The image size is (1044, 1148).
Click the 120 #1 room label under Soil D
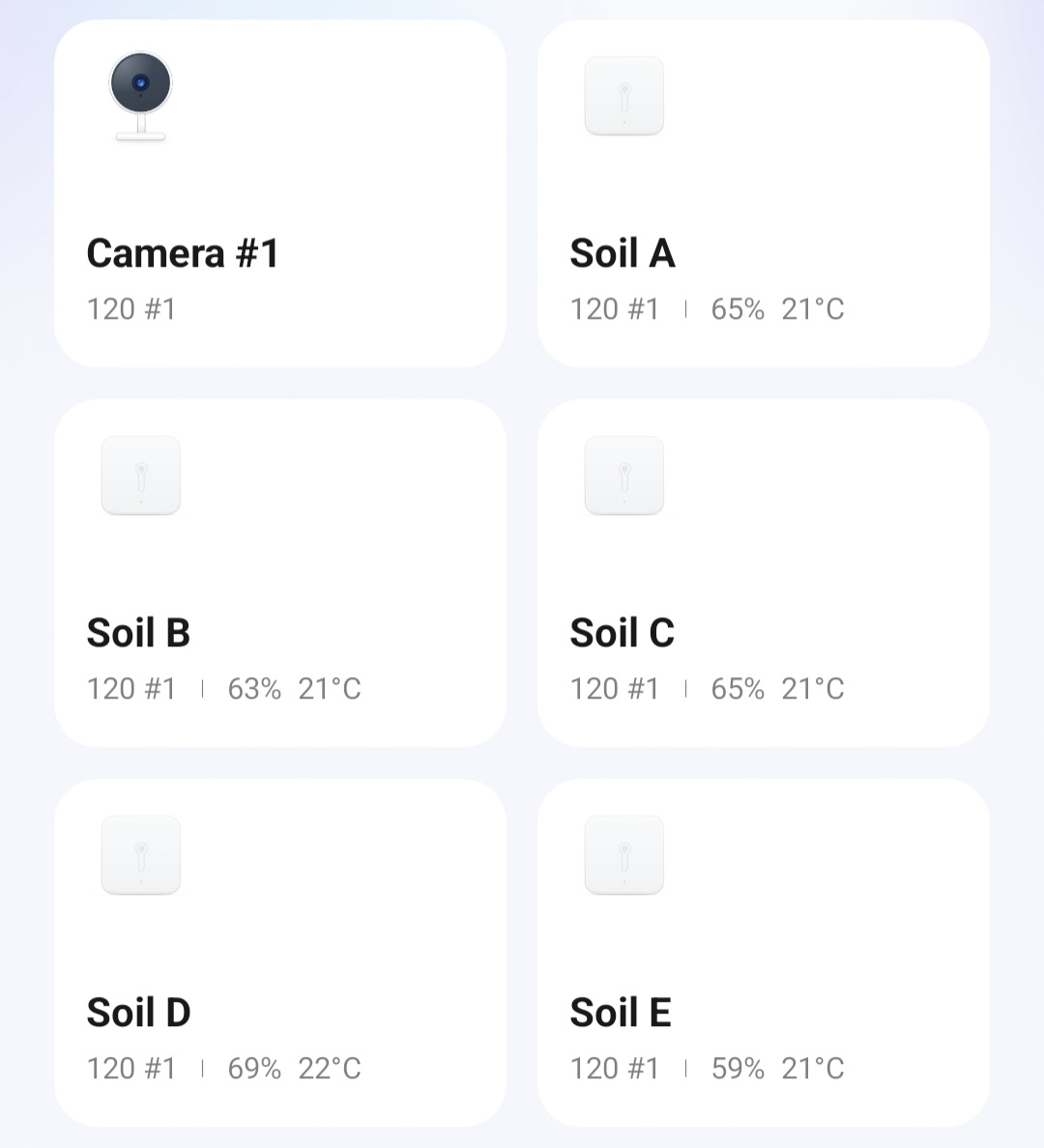point(131,1069)
